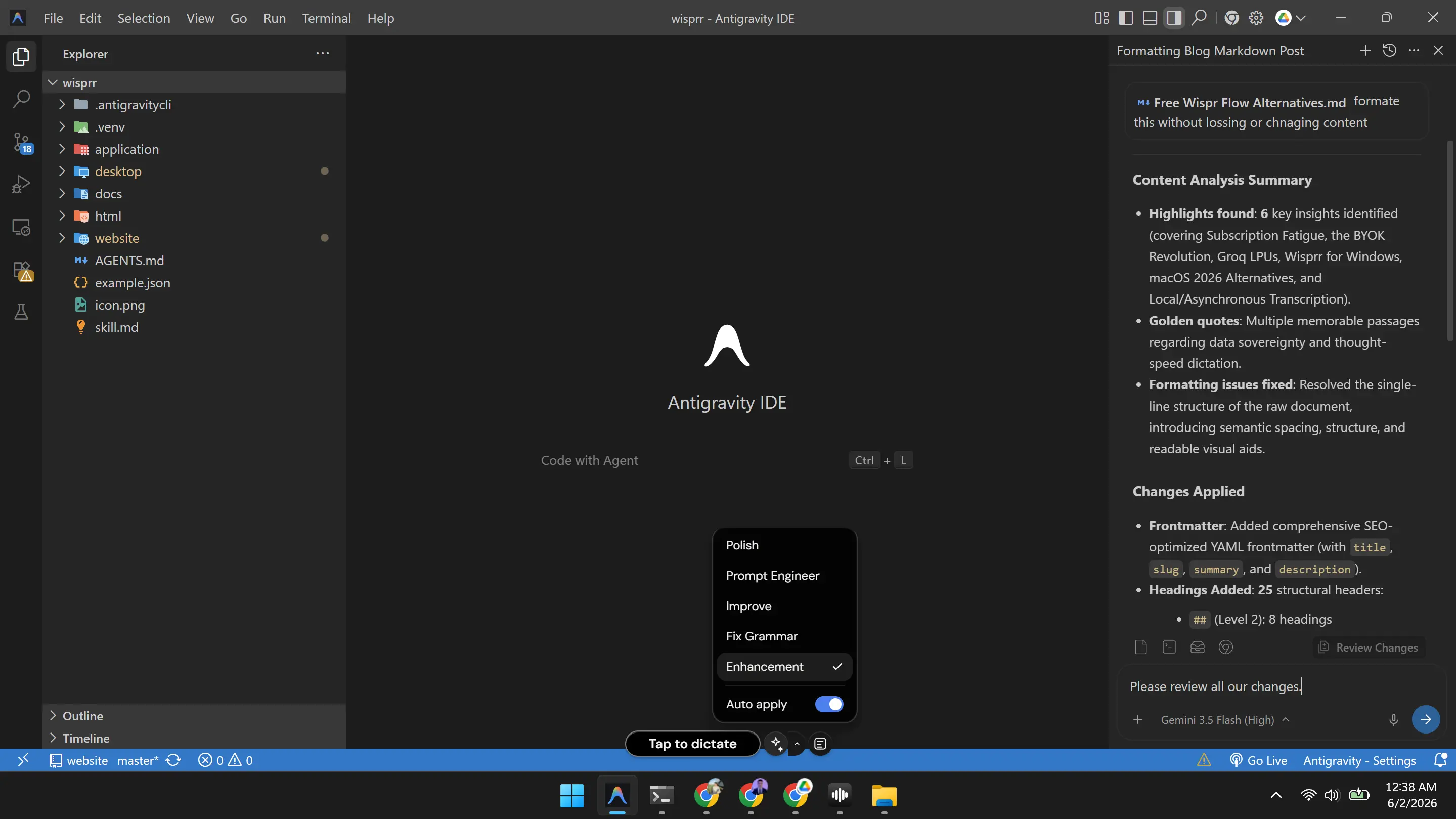The image size is (1456, 819).
Task: Click the file icon below chat response
Action: tap(1140, 647)
